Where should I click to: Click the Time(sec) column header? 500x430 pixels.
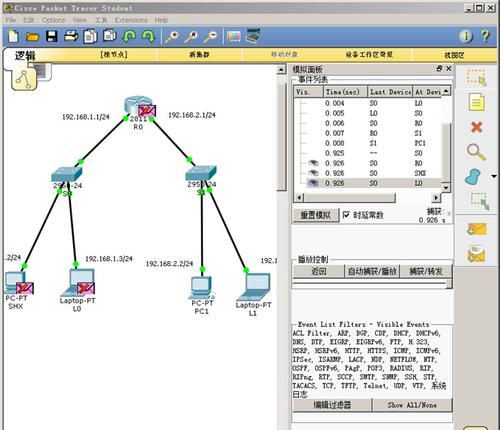pos(345,92)
